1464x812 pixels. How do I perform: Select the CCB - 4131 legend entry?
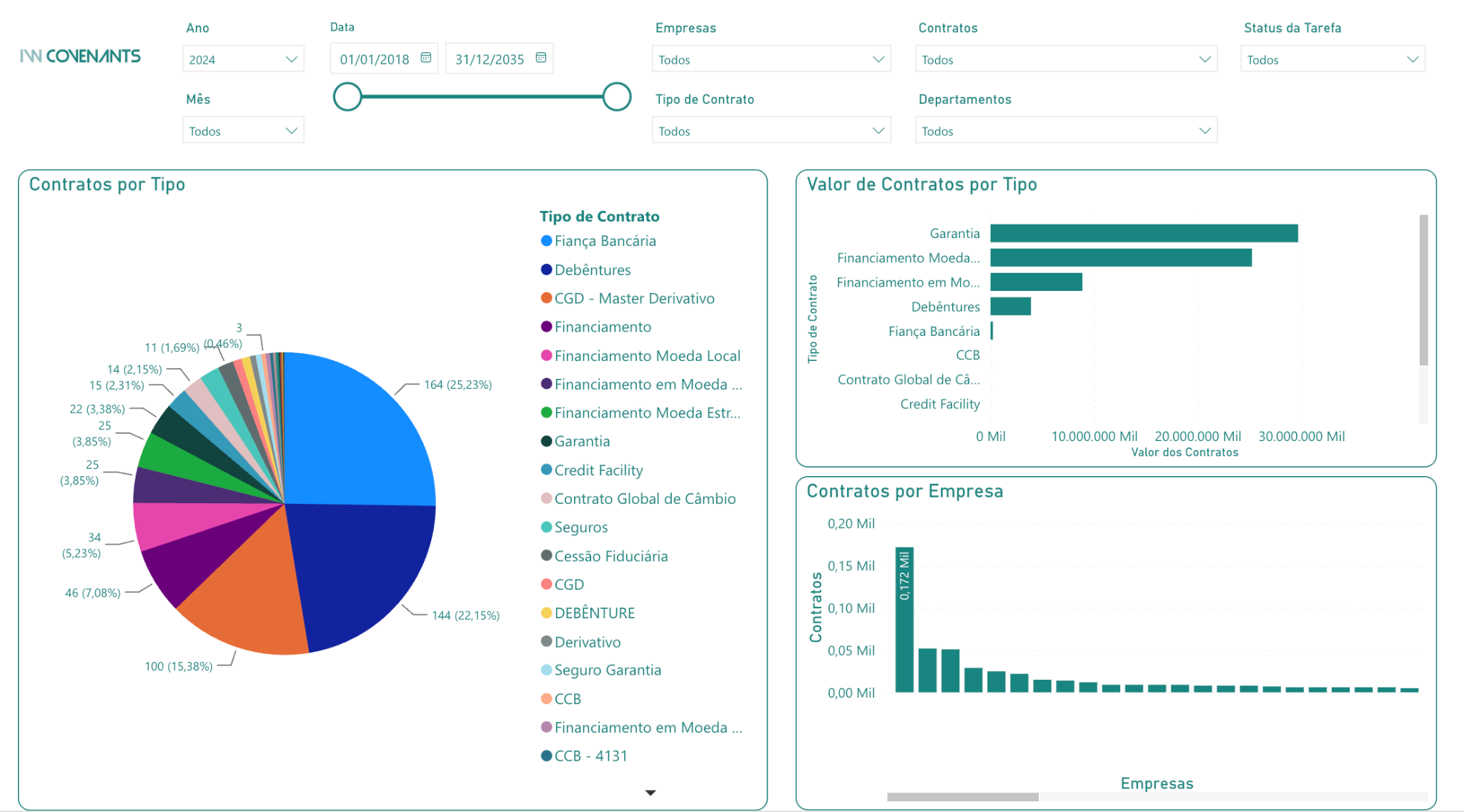click(x=584, y=756)
